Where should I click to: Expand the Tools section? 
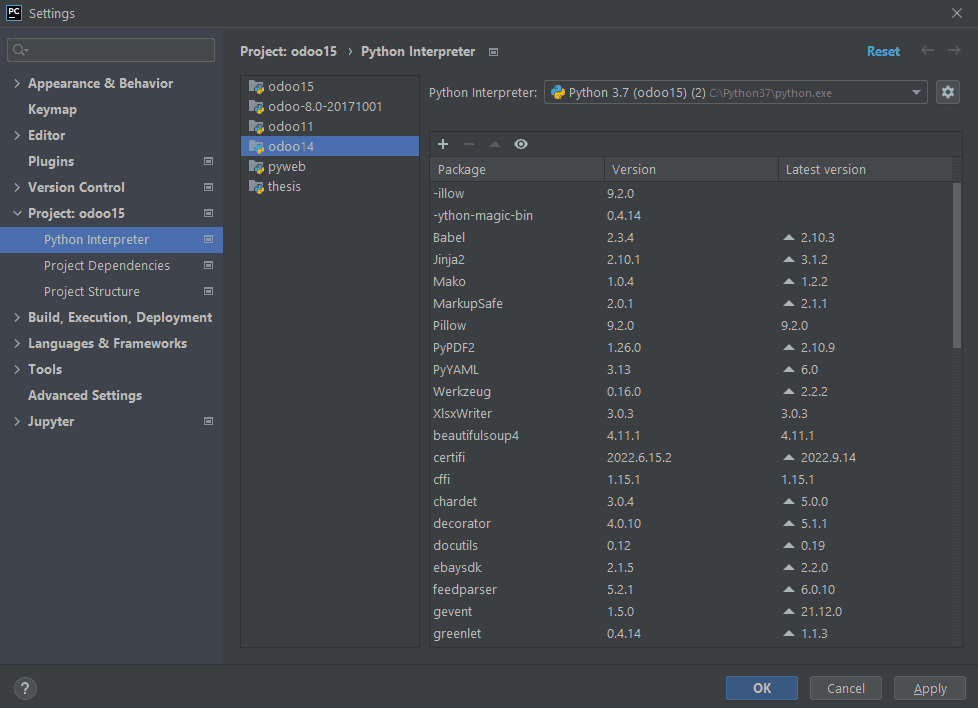[17, 369]
